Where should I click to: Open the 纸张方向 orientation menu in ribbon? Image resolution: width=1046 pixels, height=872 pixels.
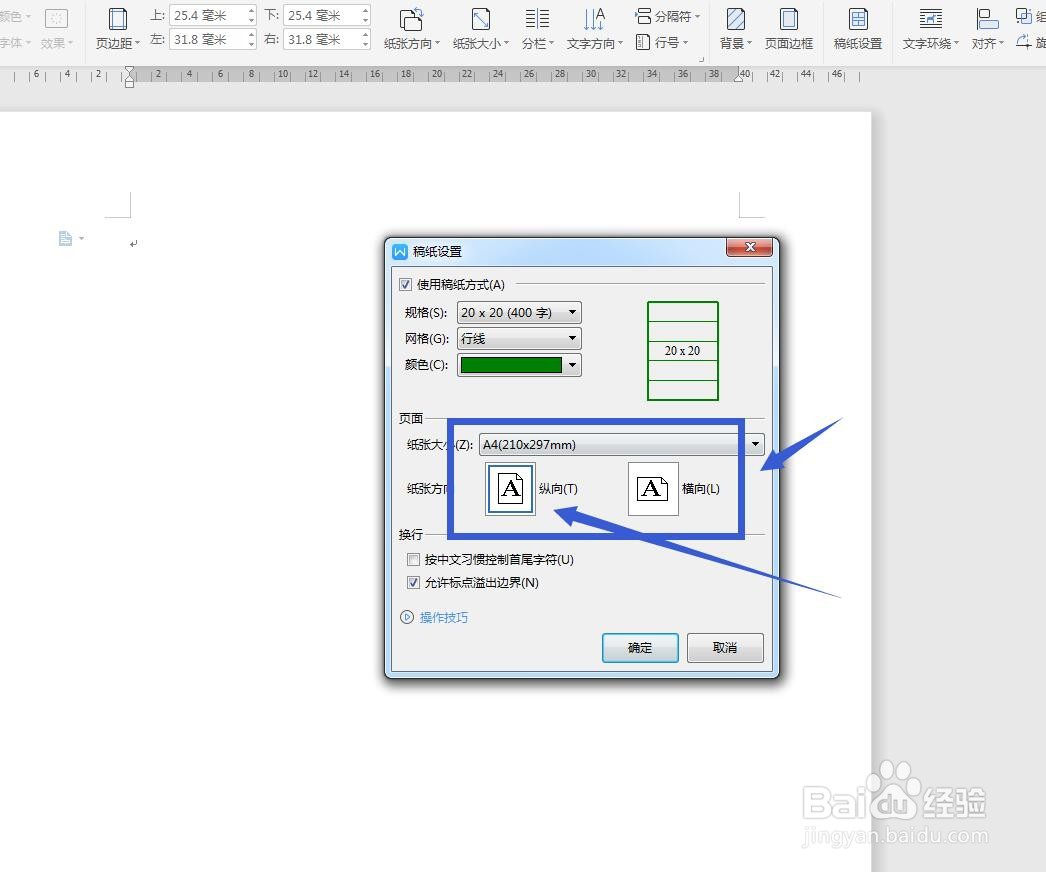point(412,29)
